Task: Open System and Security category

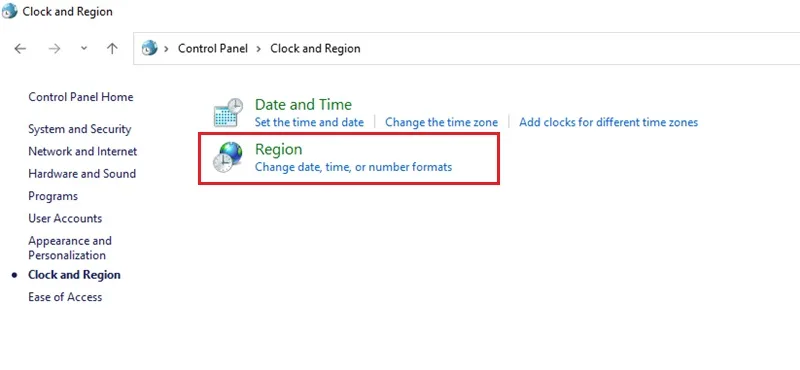Action: [80, 129]
